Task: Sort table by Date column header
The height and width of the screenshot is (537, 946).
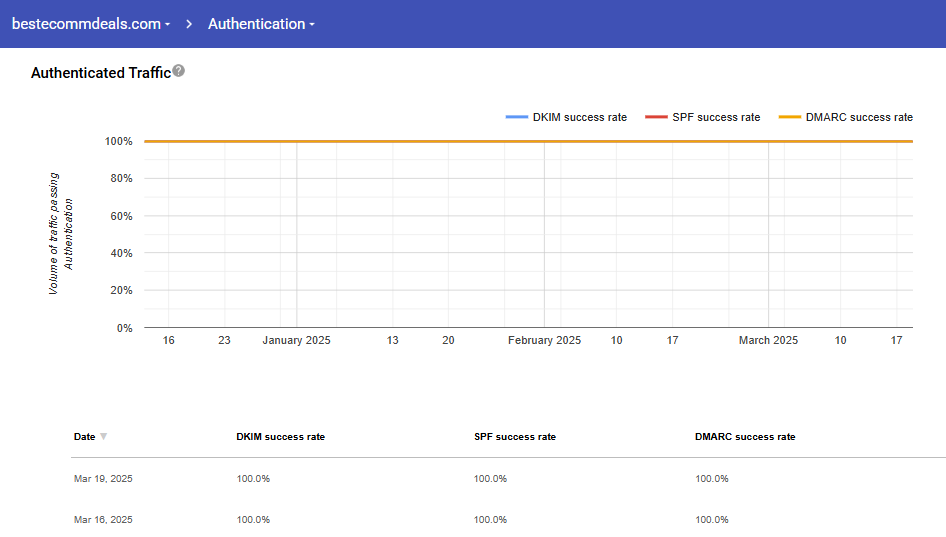Action: [84, 437]
